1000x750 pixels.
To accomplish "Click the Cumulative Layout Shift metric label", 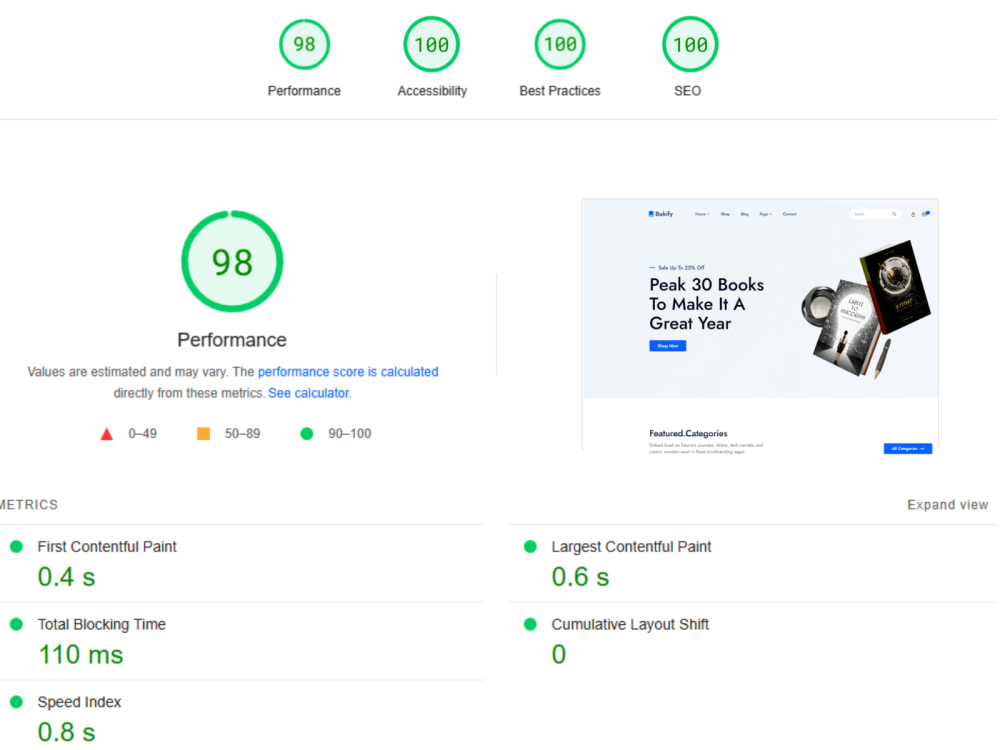I will (630, 624).
